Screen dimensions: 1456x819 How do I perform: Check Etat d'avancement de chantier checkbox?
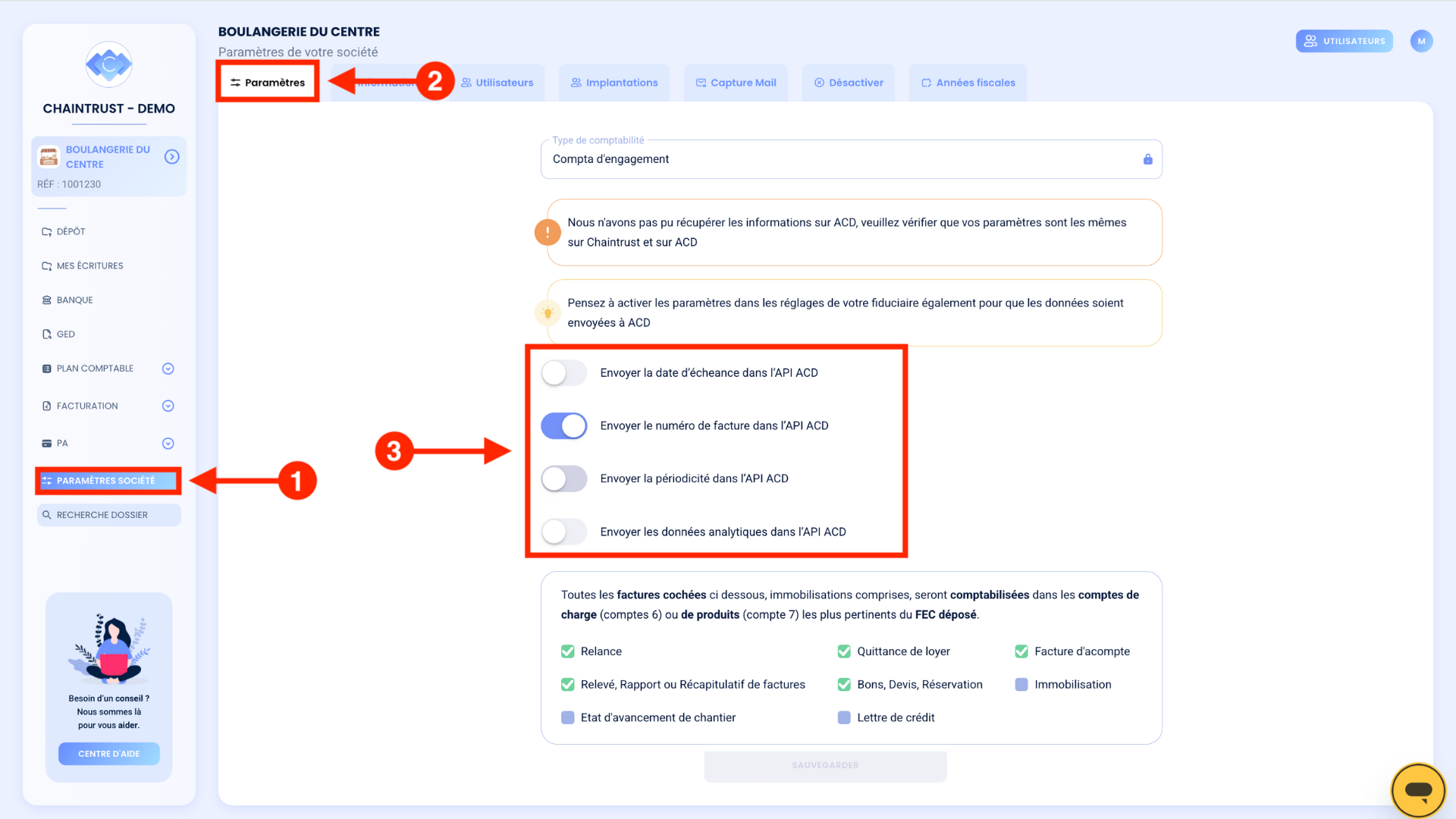[567, 717]
